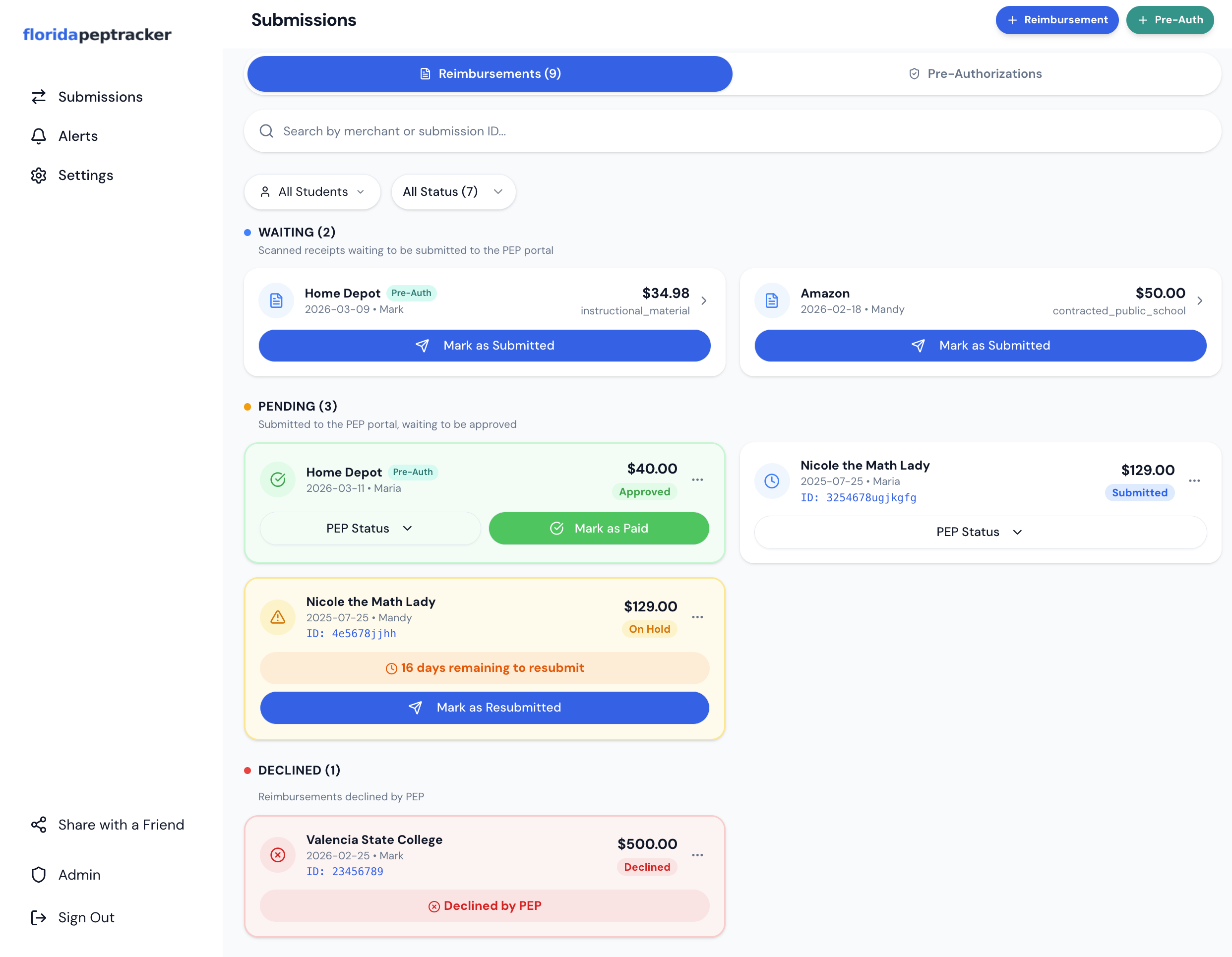
Task: Switch to the Reimbursements (9) tab
Action: pos(490,74)
